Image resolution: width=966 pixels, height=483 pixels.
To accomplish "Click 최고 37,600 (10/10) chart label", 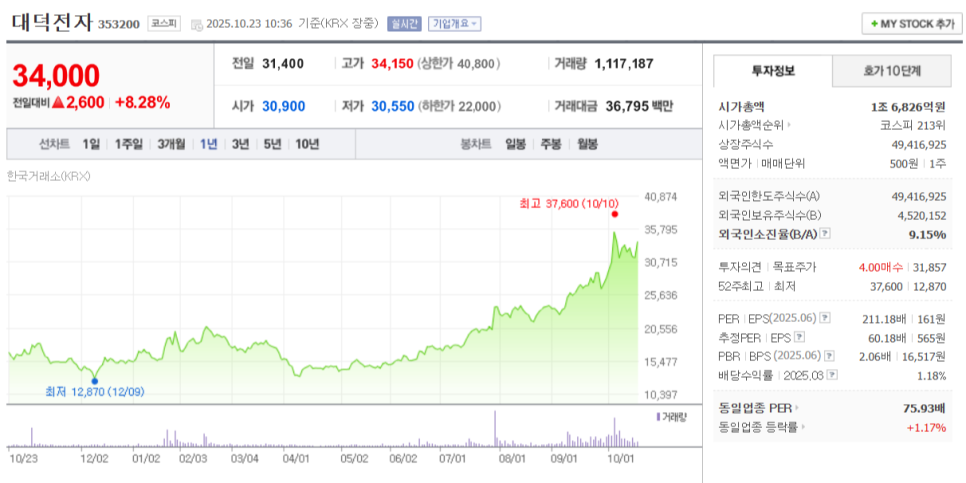I will coord(569,203).
